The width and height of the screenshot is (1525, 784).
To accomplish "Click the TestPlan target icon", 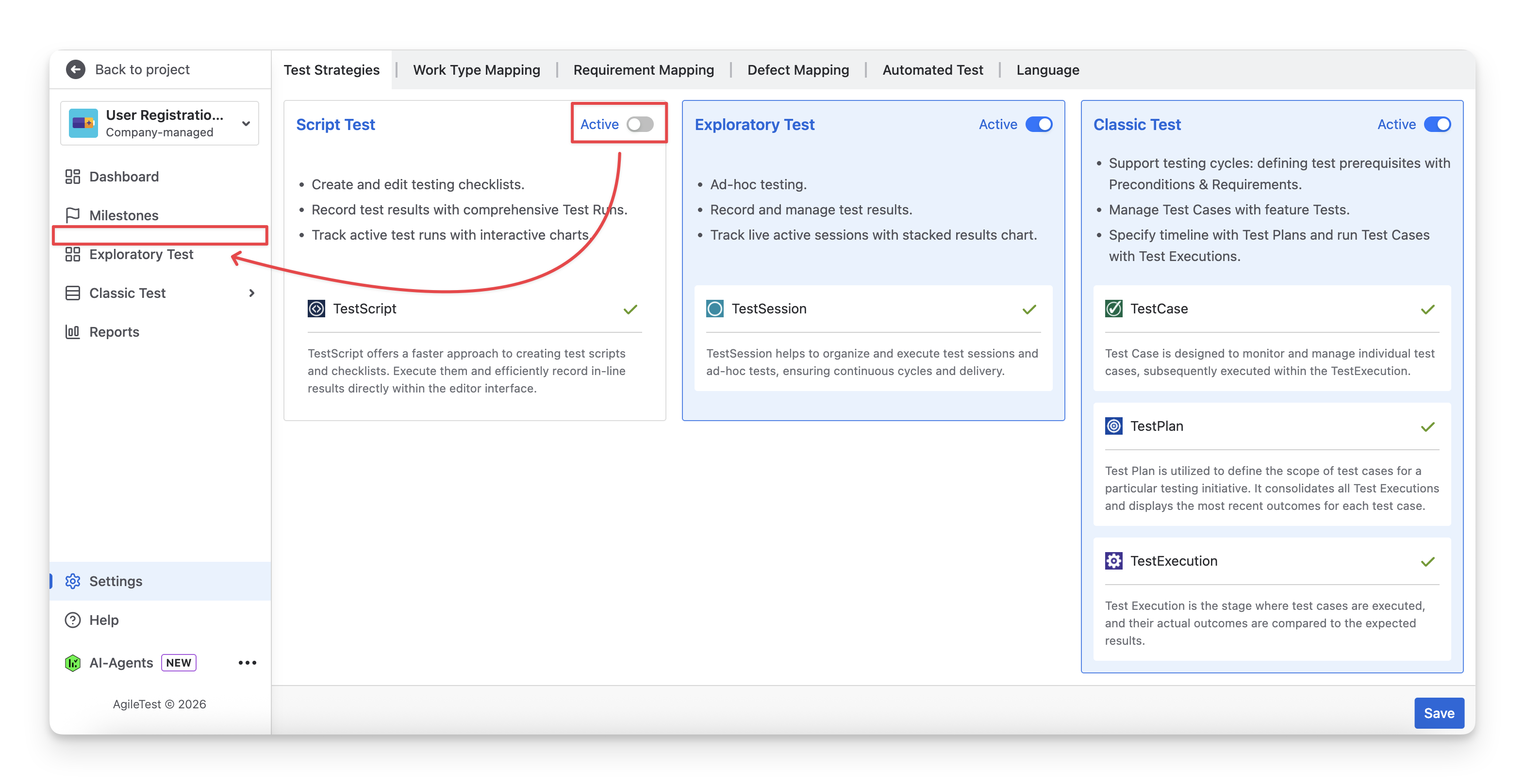I will (1113, 425).
